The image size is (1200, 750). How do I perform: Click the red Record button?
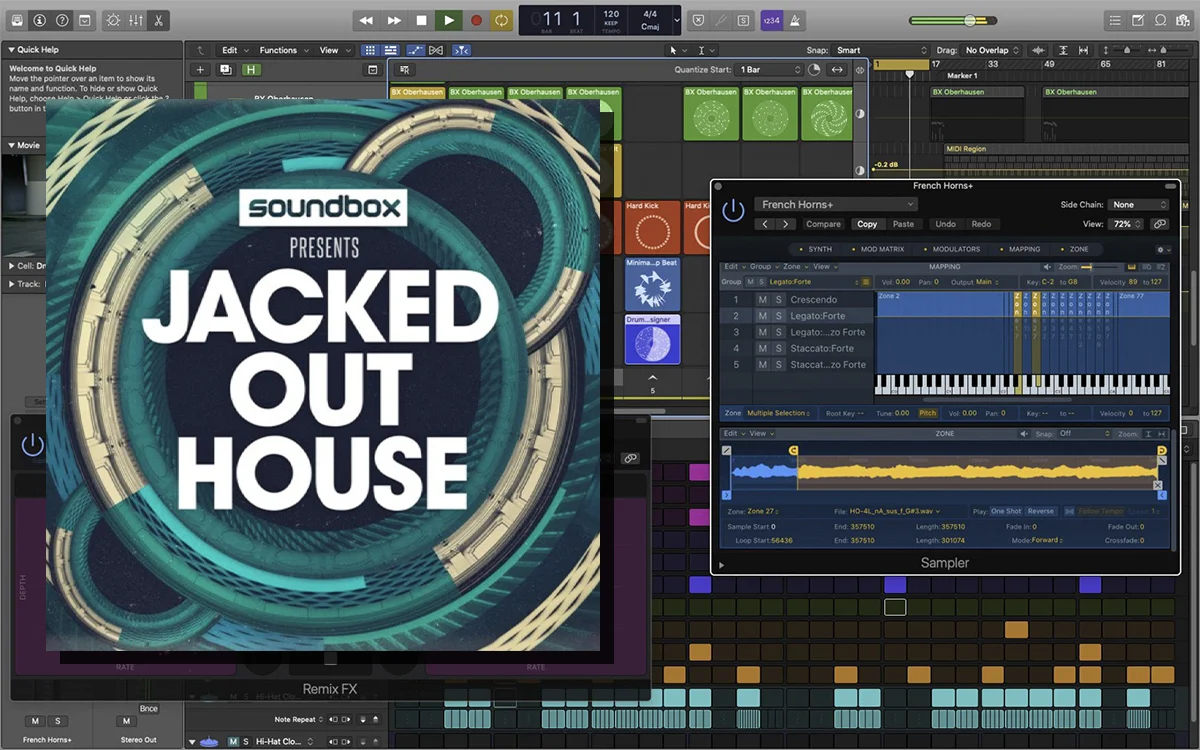coord(476,20)
